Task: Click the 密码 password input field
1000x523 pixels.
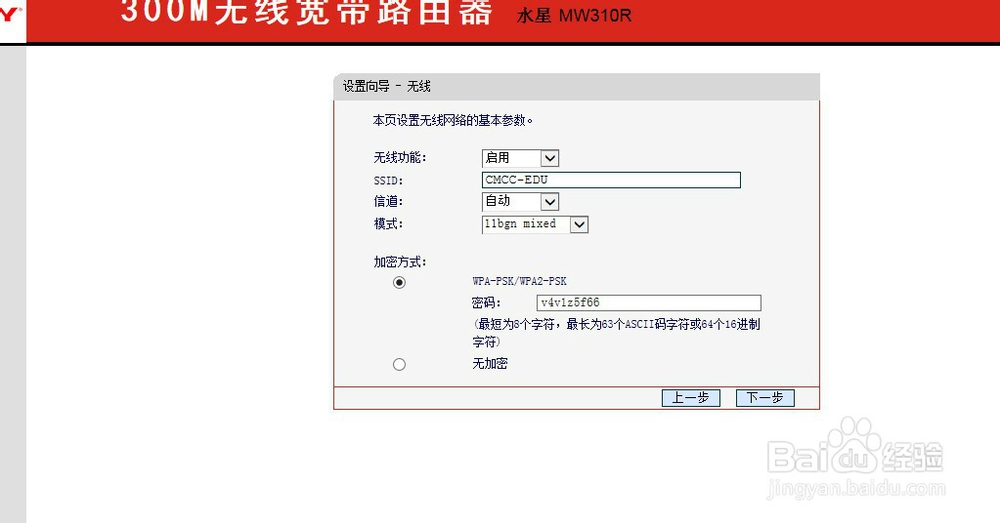Action: coord(649,303)
